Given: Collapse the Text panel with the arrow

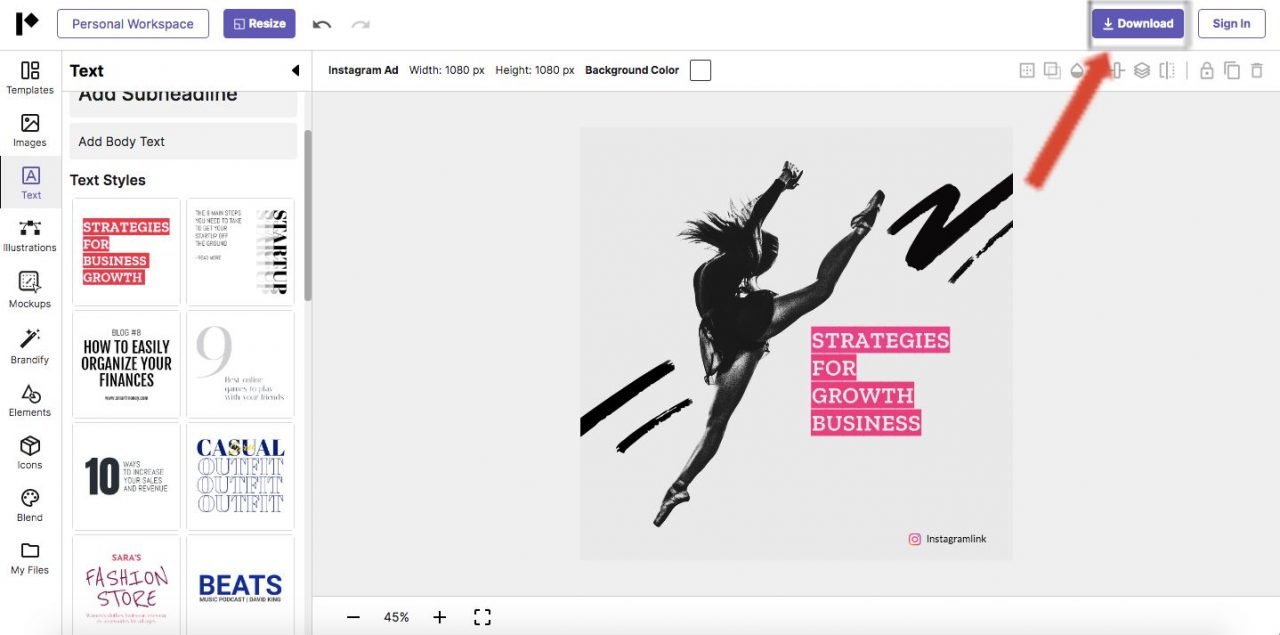Looking at the screenshot, I should [x=295, y=70].
